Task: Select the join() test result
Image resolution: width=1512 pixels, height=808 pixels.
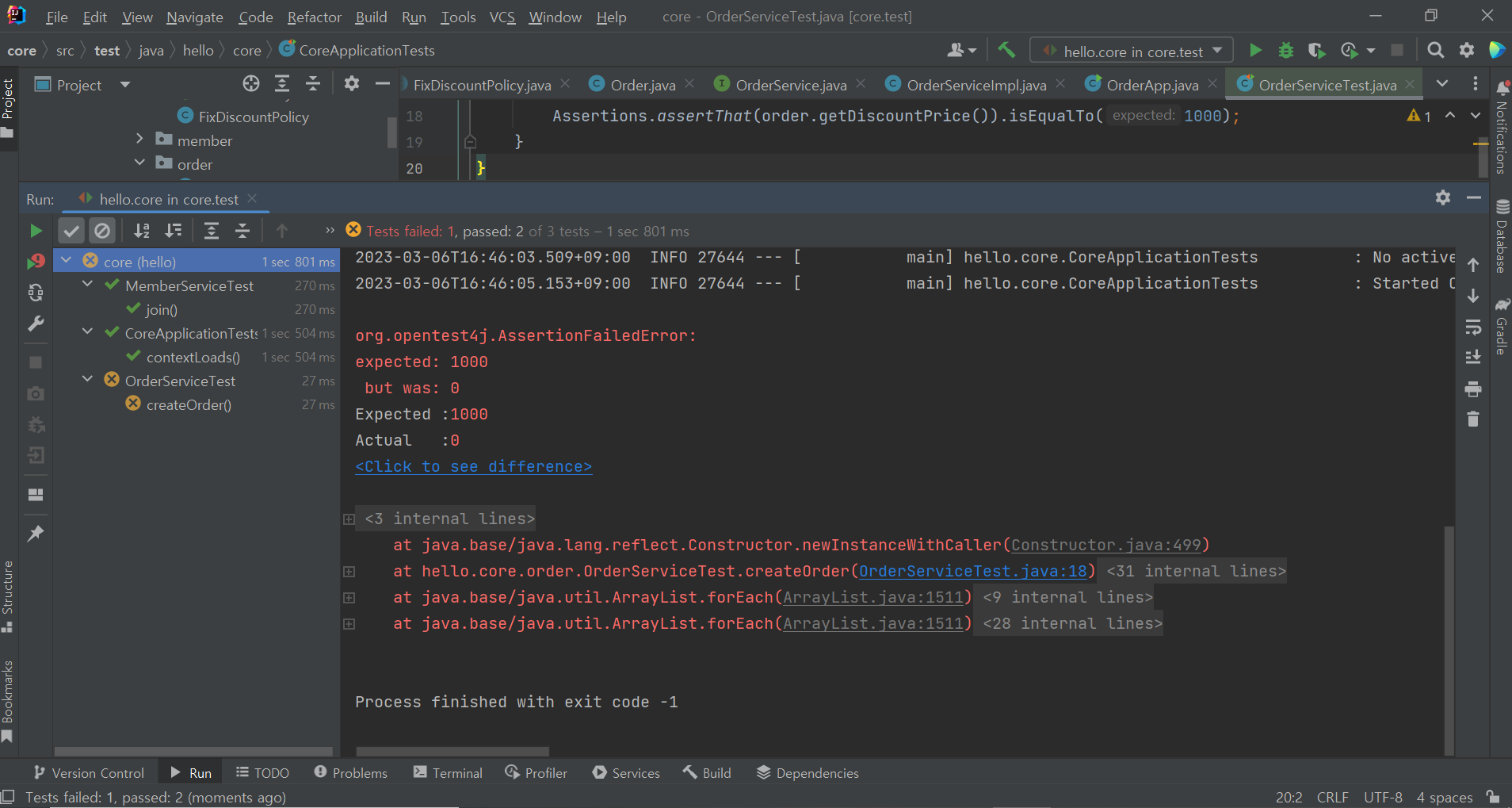Action: pyautogui.click(x=162, y=309)
